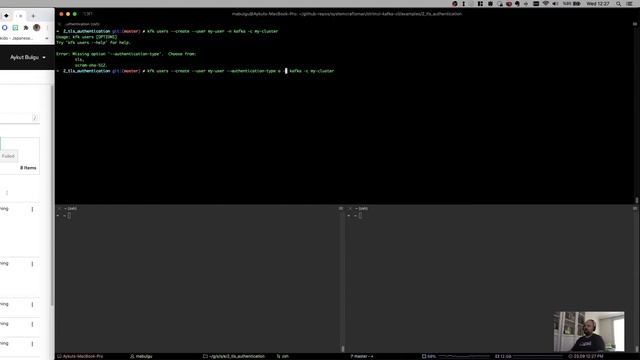Click the first browser tab with diamond favicon

pyautogui.click(x=7, y=16)
